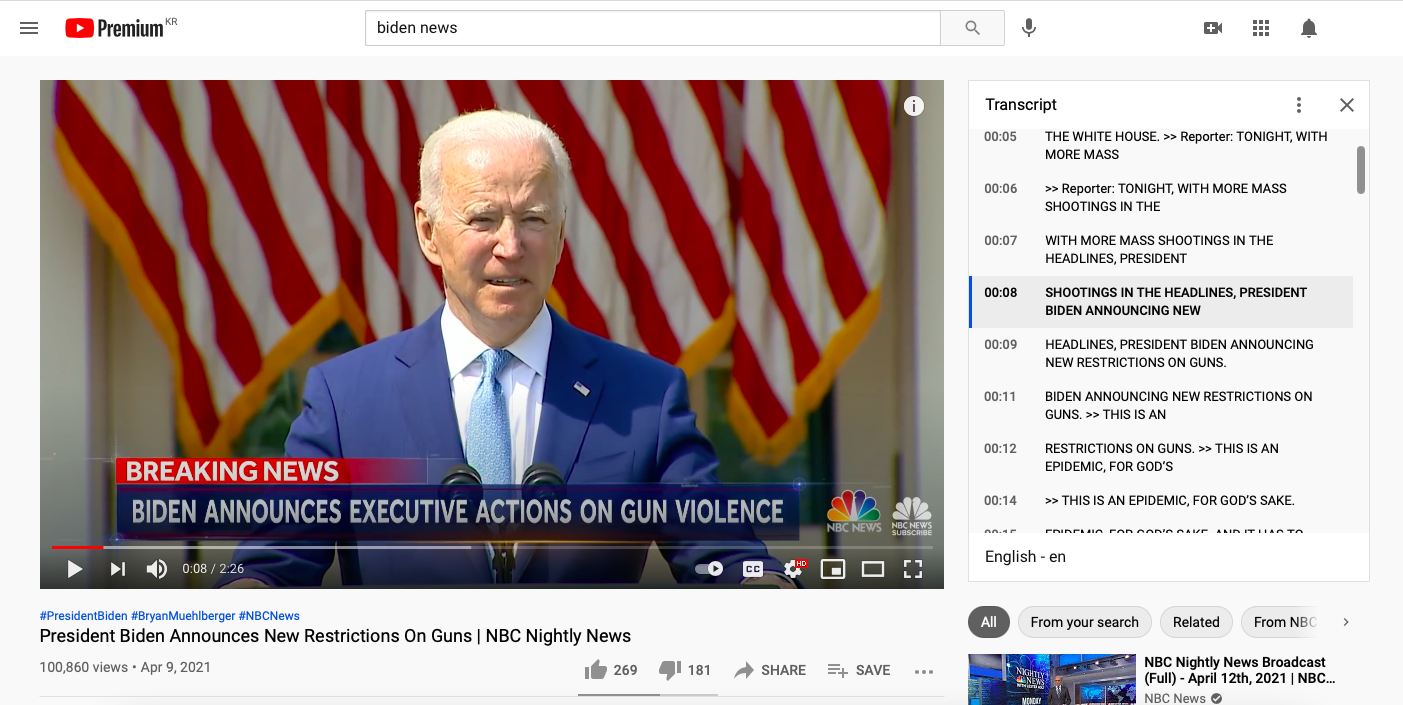
Task: Enable miniplayer mode
Action: click(x=832, y=569)
